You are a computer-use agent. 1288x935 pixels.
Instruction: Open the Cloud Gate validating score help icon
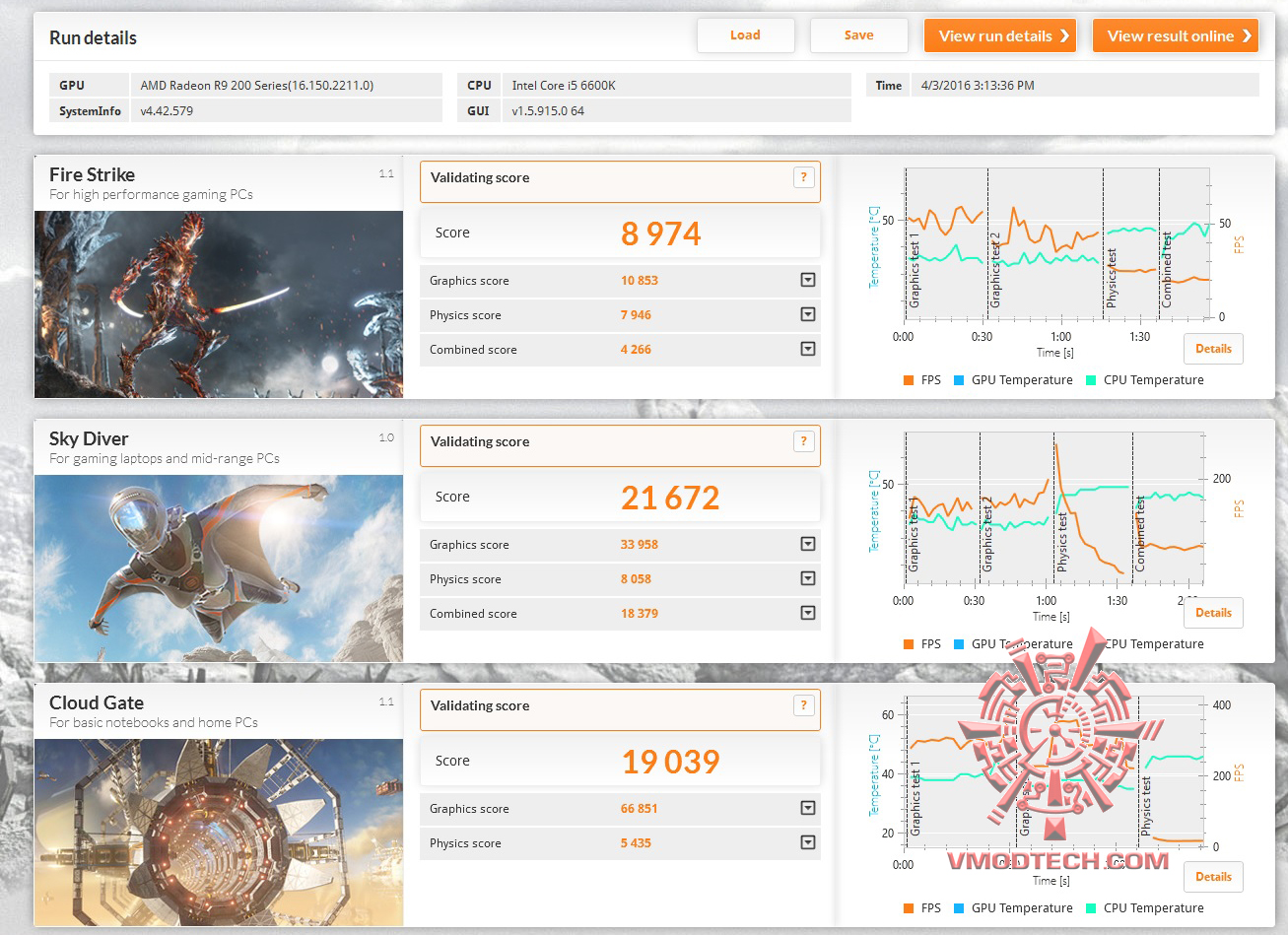(x=803, y=705)
